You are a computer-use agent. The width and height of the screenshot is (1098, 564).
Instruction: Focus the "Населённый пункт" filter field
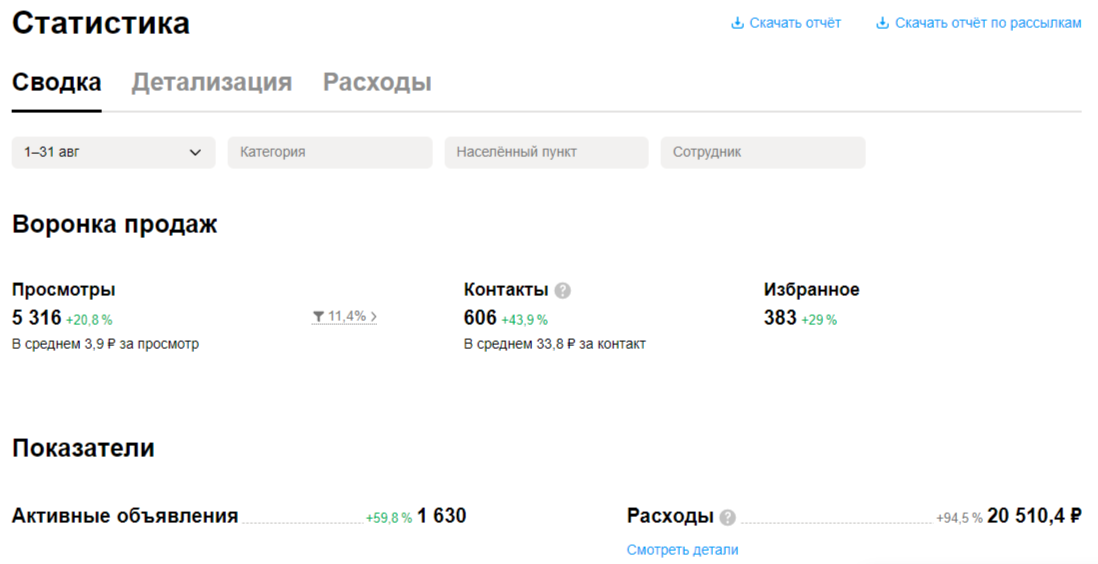click(x=547, y=153)
